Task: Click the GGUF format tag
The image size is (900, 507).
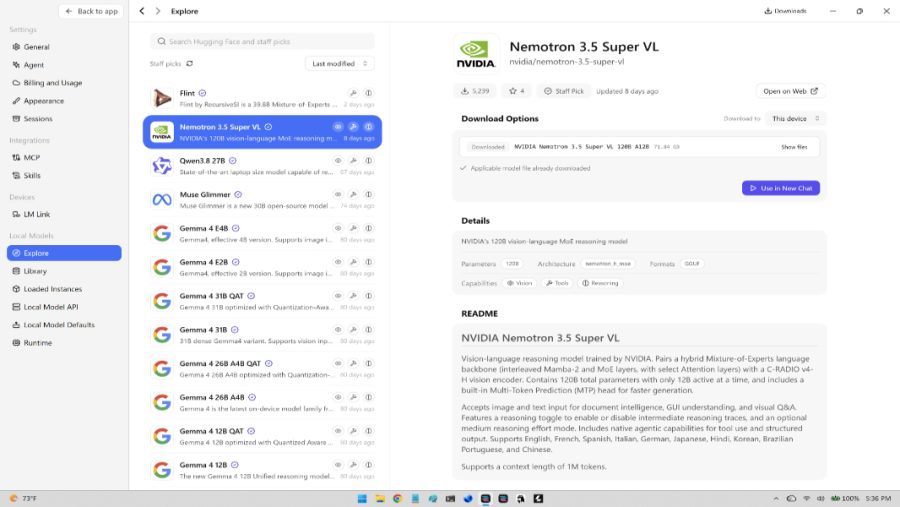Action: 692,264
